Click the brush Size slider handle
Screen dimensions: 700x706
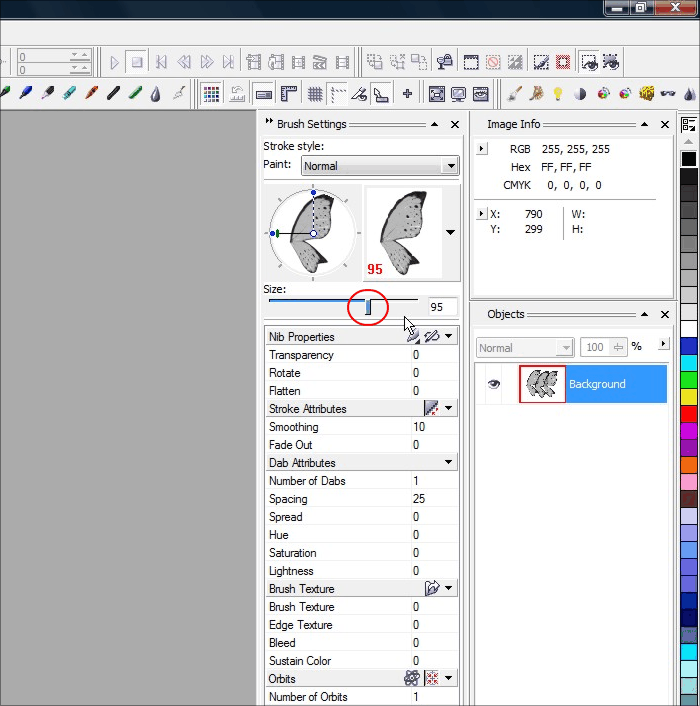coord(368,306)
